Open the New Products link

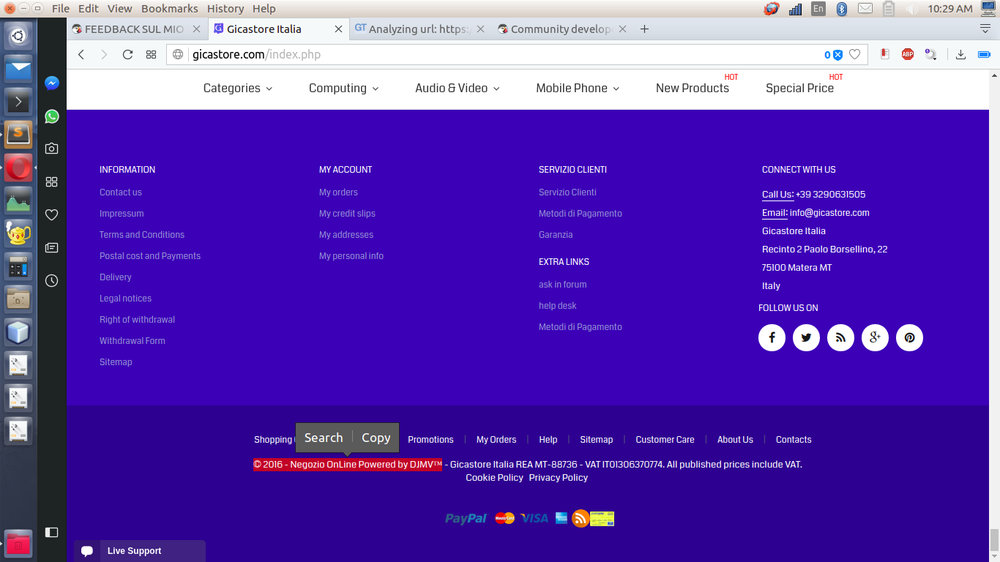coord(692,88)
